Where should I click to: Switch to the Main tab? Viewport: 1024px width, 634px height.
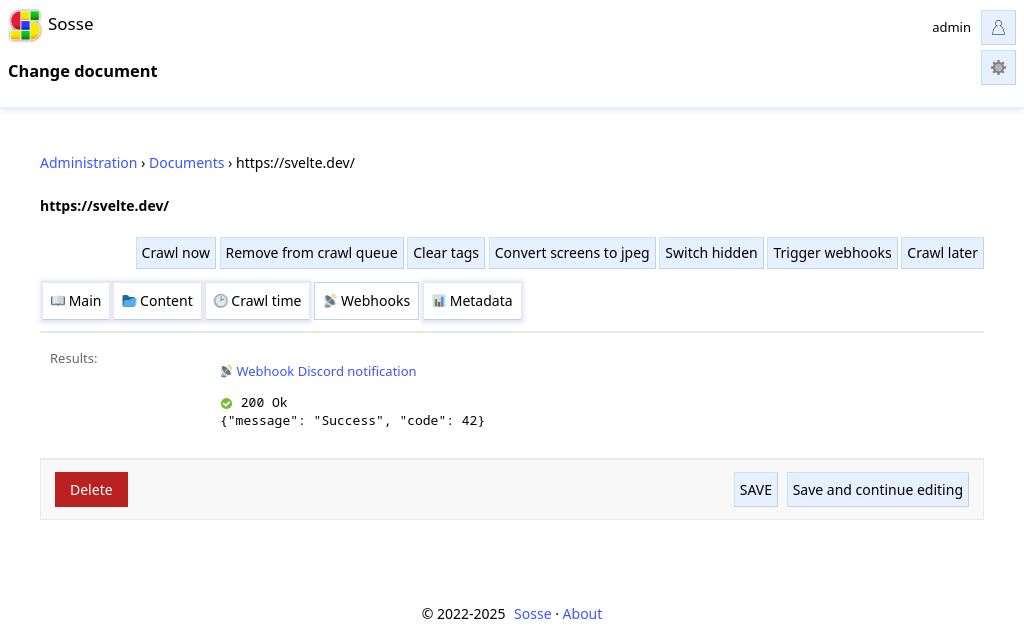[76, 301]
